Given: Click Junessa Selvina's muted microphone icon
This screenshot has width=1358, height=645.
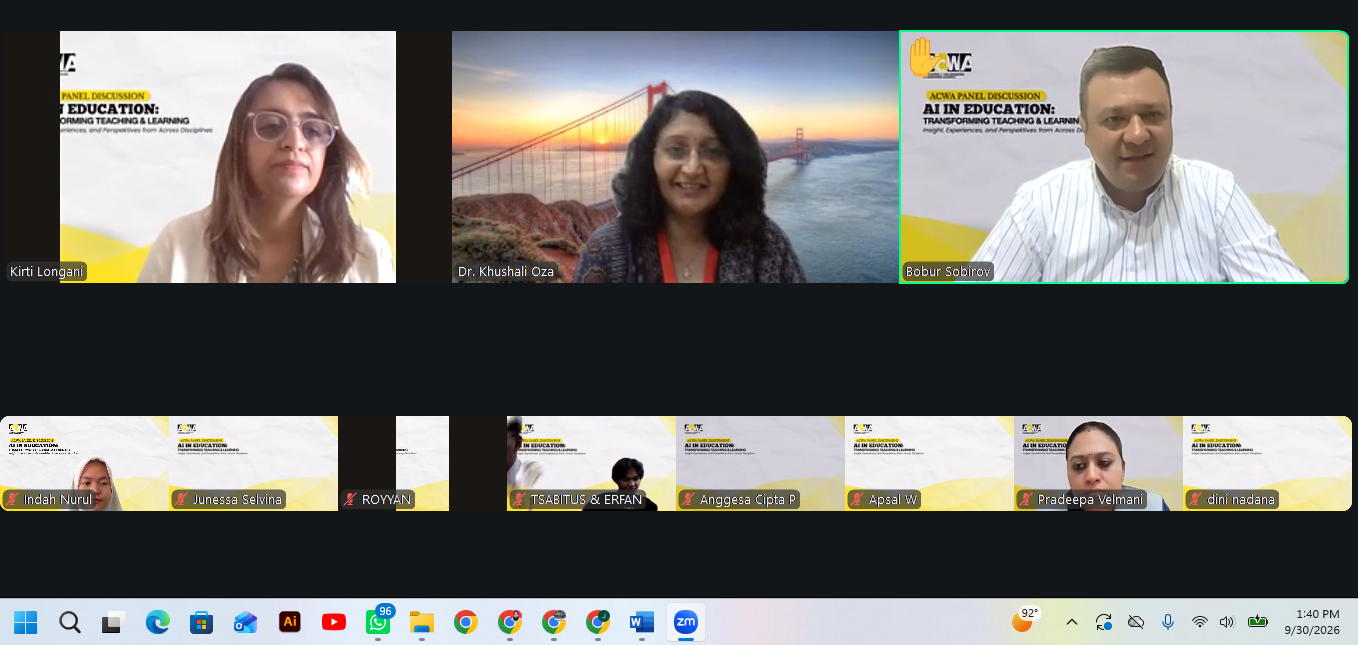Looking at the screenshot, I should pos(182,499).
